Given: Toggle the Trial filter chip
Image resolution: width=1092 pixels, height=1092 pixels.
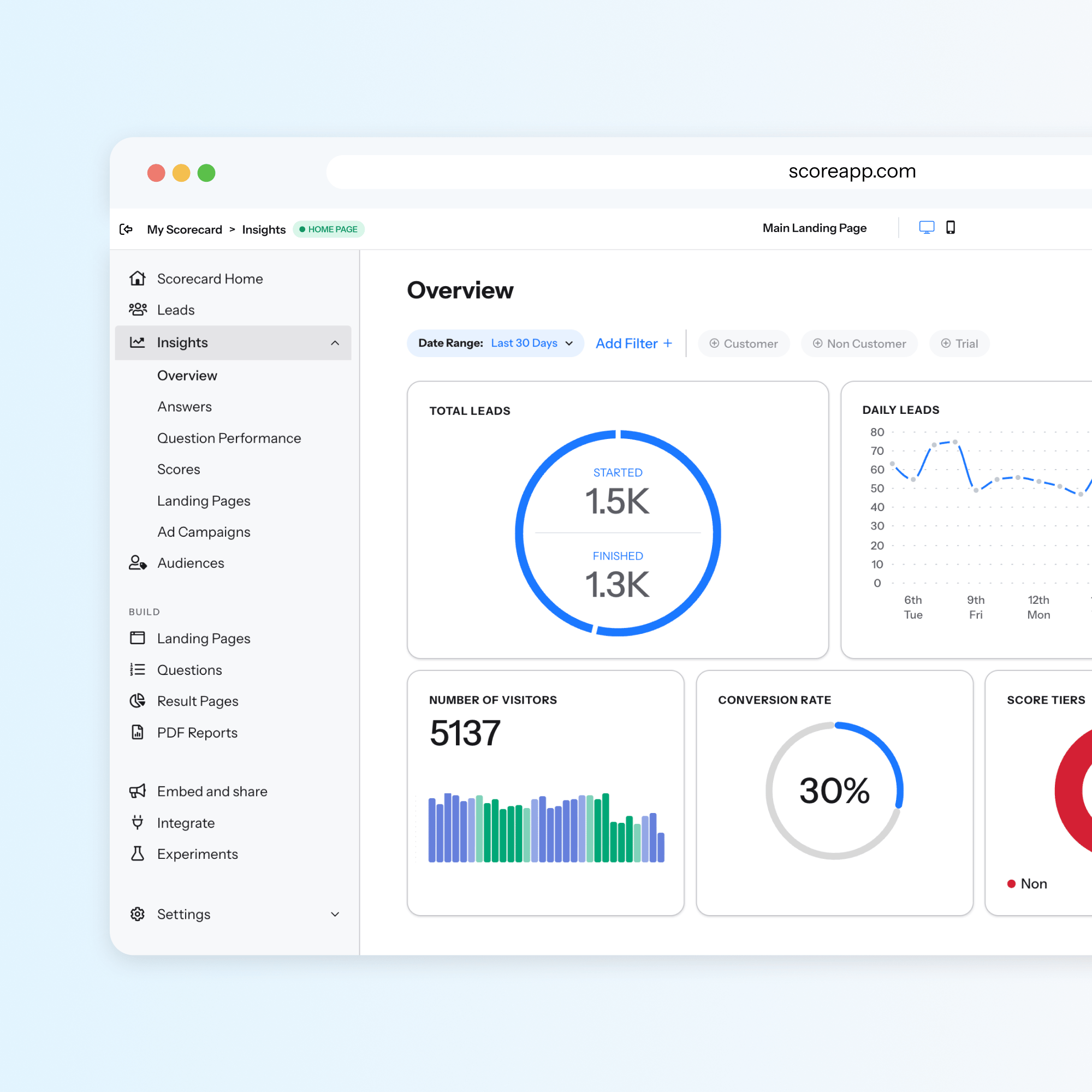Looking at the screenshot, I should (959, 343).
